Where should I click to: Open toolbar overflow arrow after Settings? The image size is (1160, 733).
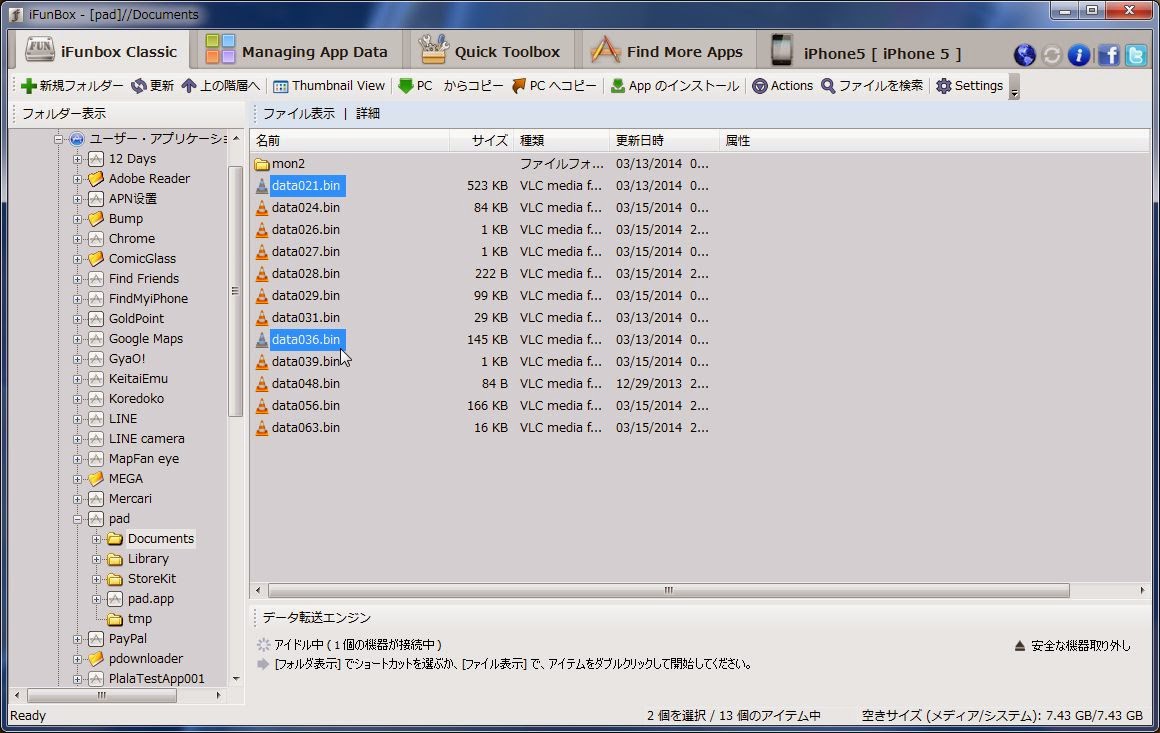[x=1014, y=87]
